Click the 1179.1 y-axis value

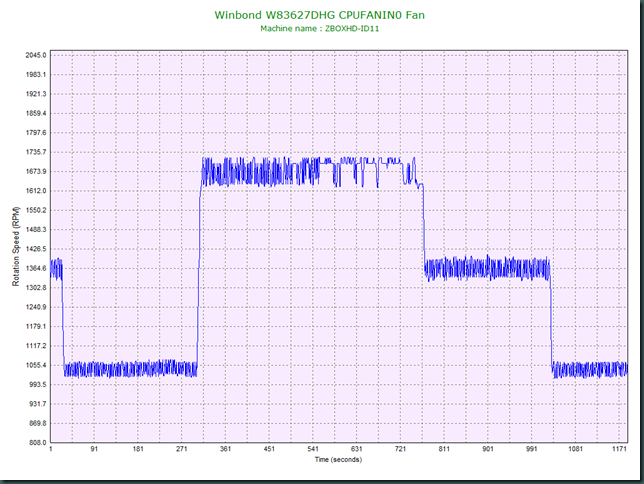point(36,327)
